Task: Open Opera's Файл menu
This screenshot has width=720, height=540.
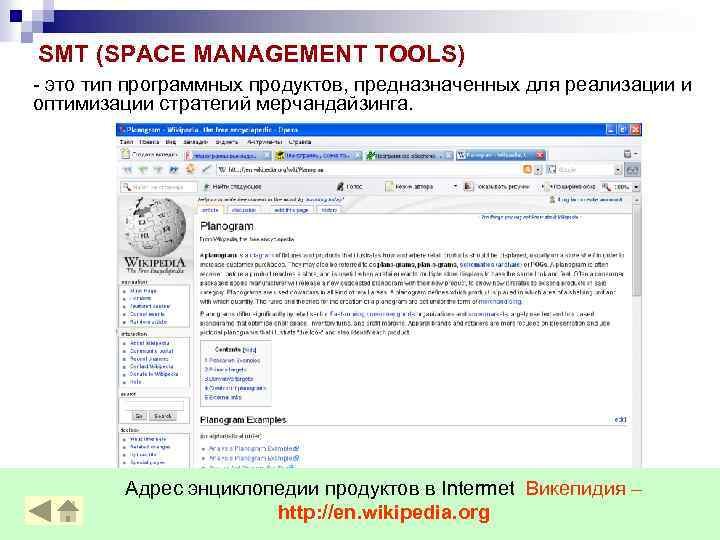Action: [x=126, y=142]
